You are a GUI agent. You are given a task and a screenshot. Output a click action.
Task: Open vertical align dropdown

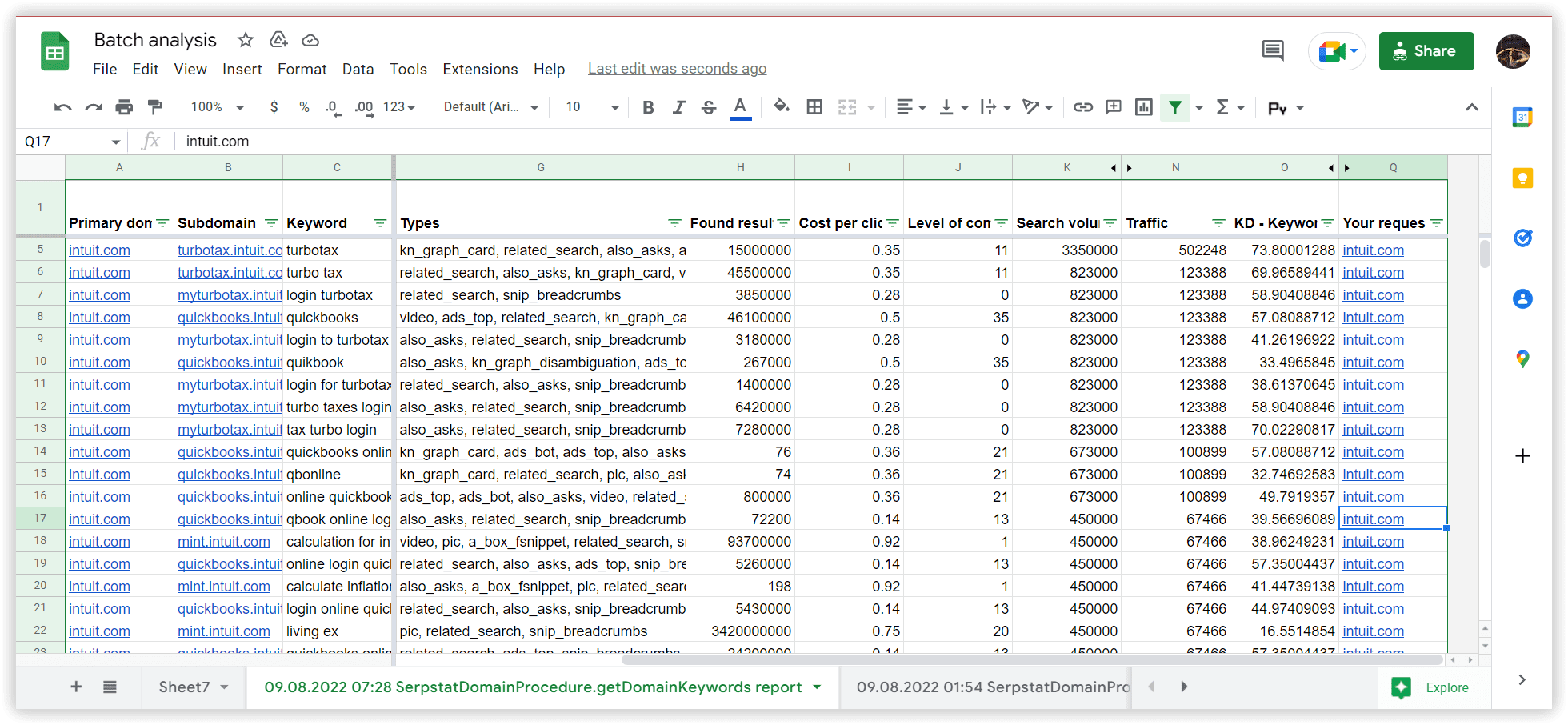(954, 107)
